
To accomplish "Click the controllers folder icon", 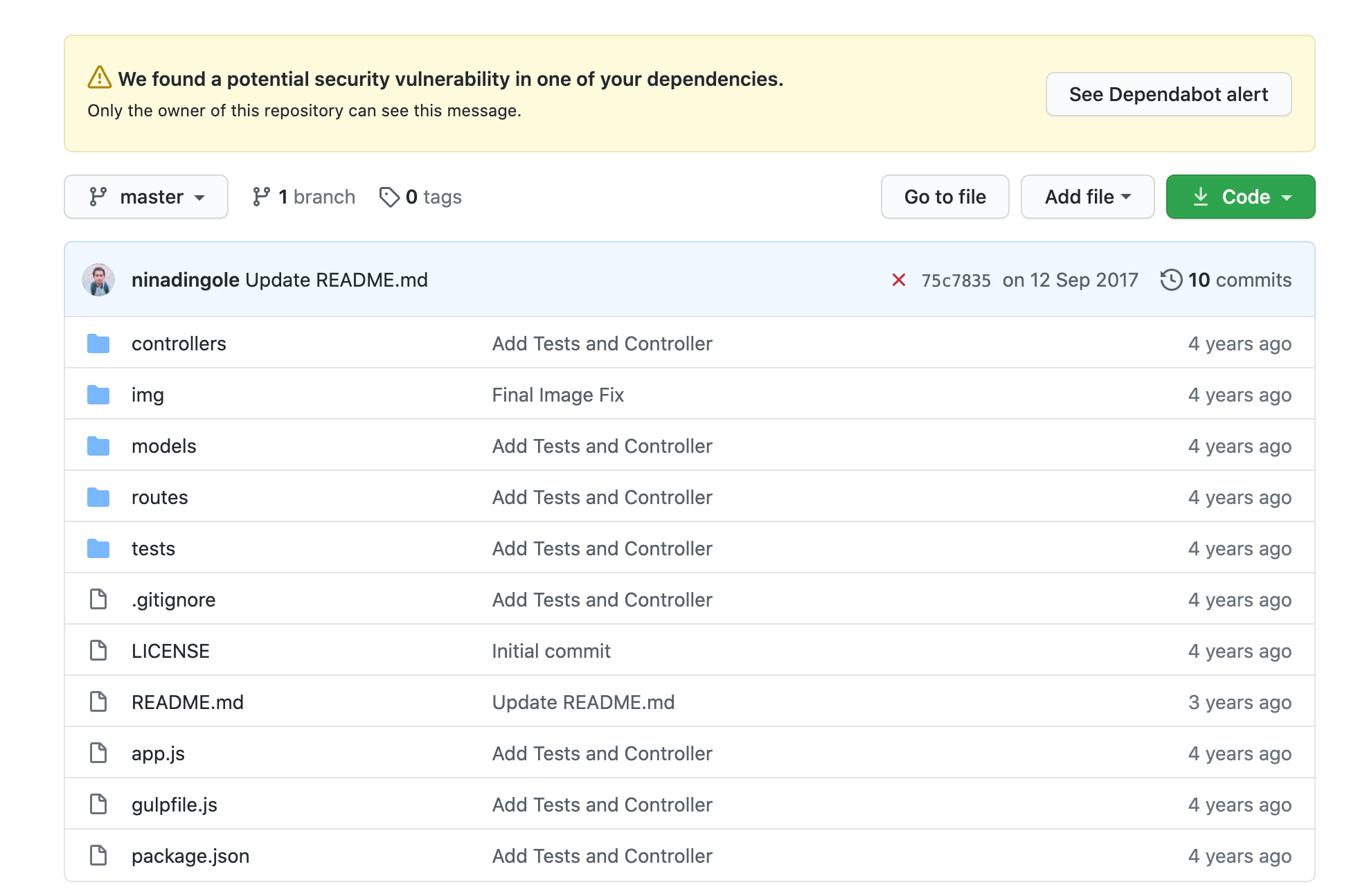I will tap(98, 343).
